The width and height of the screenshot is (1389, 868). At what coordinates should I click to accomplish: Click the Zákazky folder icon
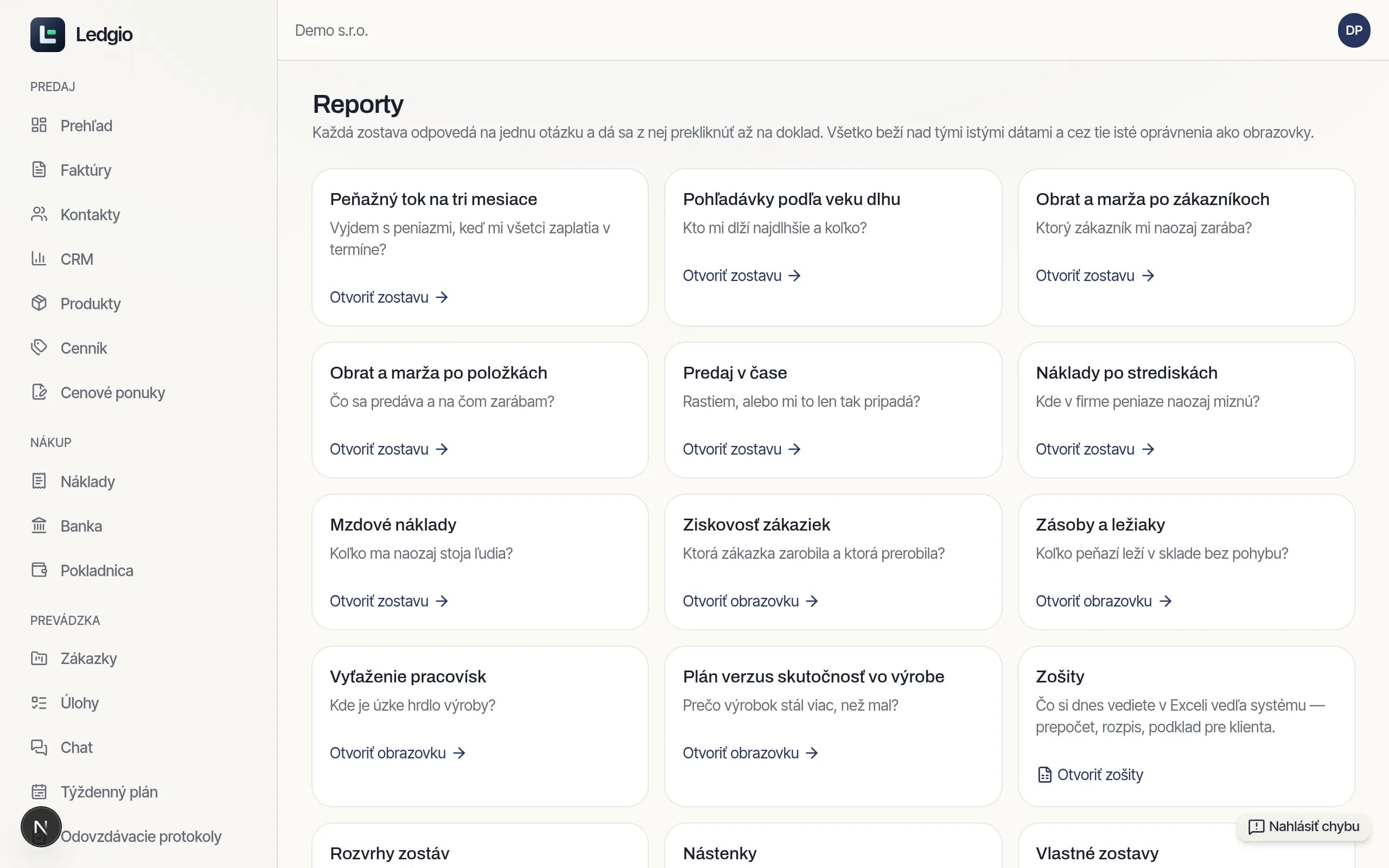(x=39, y=658)
